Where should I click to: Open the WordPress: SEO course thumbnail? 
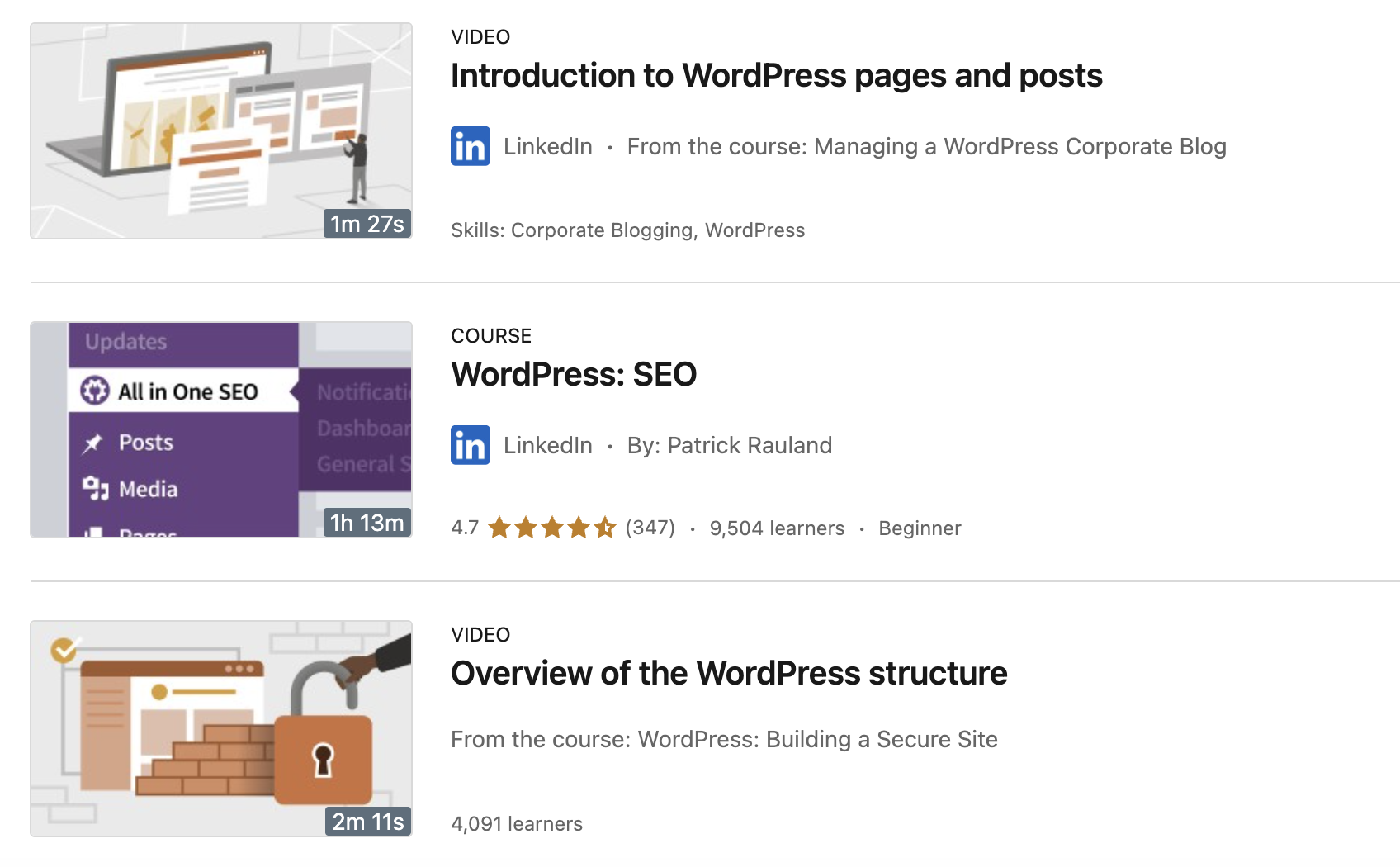tap(220, 429)
